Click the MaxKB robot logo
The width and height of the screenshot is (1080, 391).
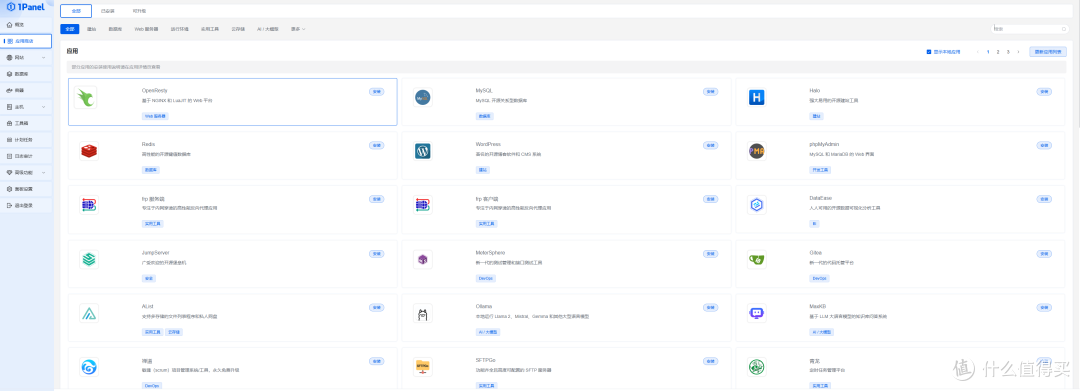[x=757, y=314]
